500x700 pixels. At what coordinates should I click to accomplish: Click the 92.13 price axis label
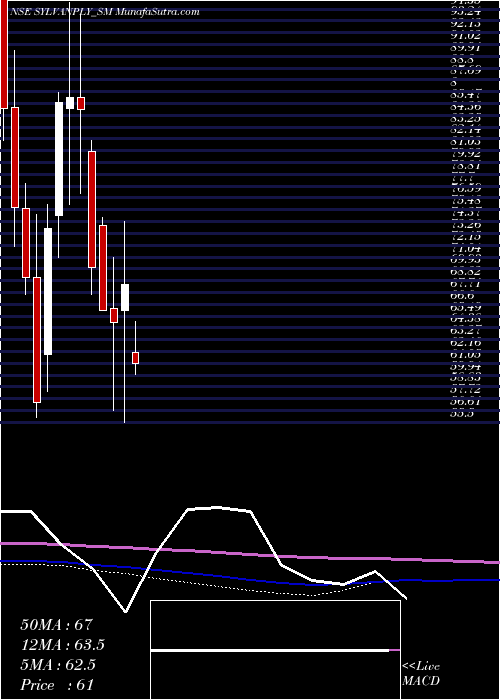465,23
